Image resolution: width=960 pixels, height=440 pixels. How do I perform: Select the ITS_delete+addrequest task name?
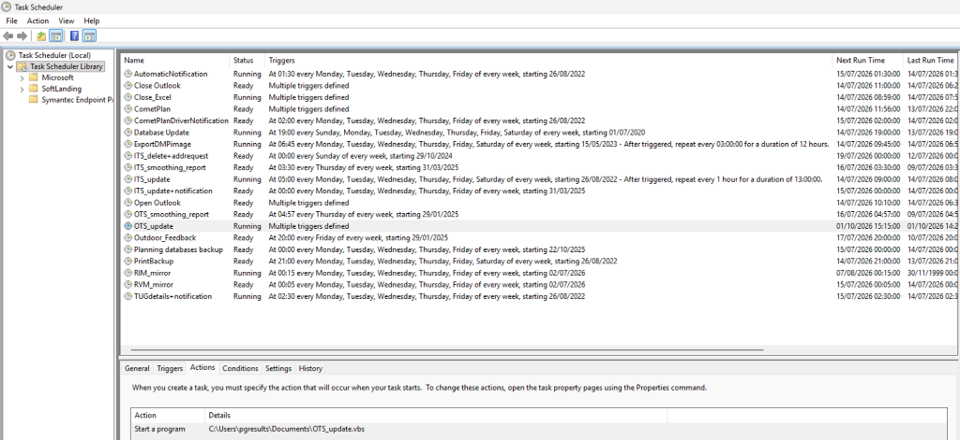click(x=171, y=156)
